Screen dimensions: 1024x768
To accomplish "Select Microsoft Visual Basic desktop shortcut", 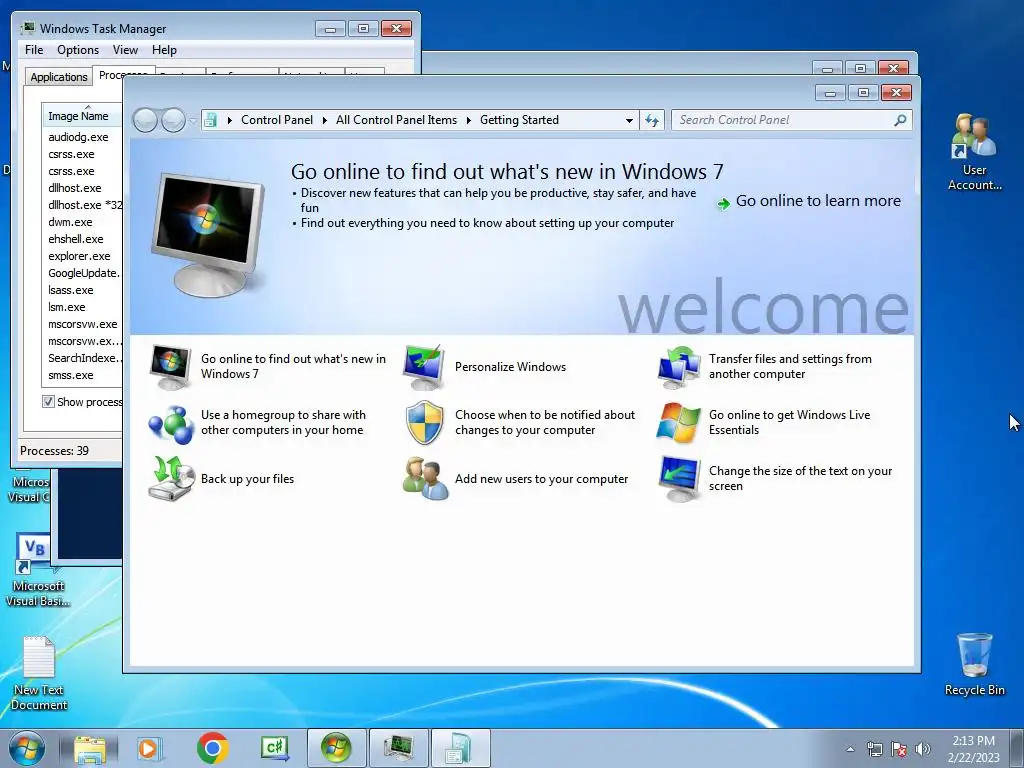I will [37, 570].
